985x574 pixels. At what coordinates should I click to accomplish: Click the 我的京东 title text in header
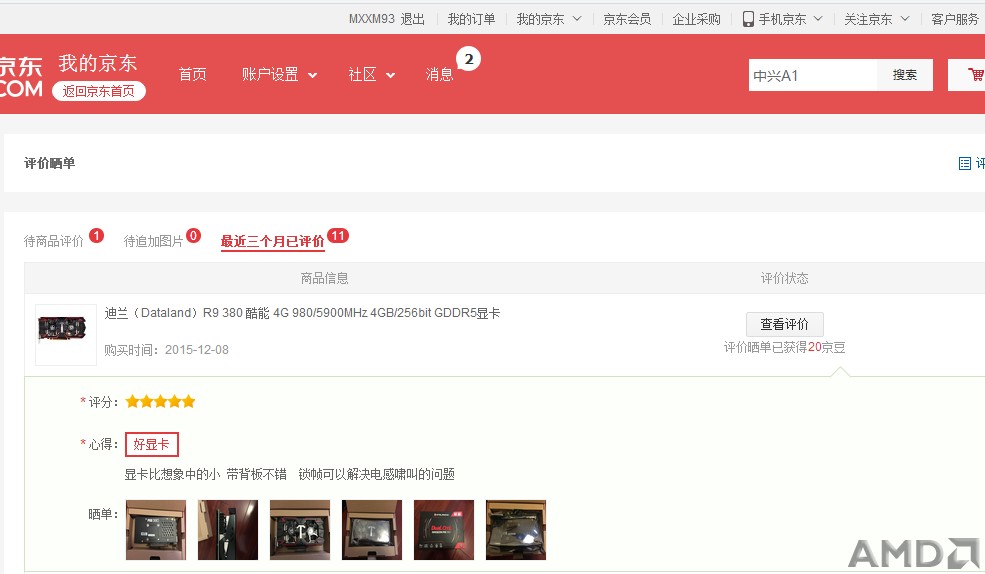click(x=98, y=63)
